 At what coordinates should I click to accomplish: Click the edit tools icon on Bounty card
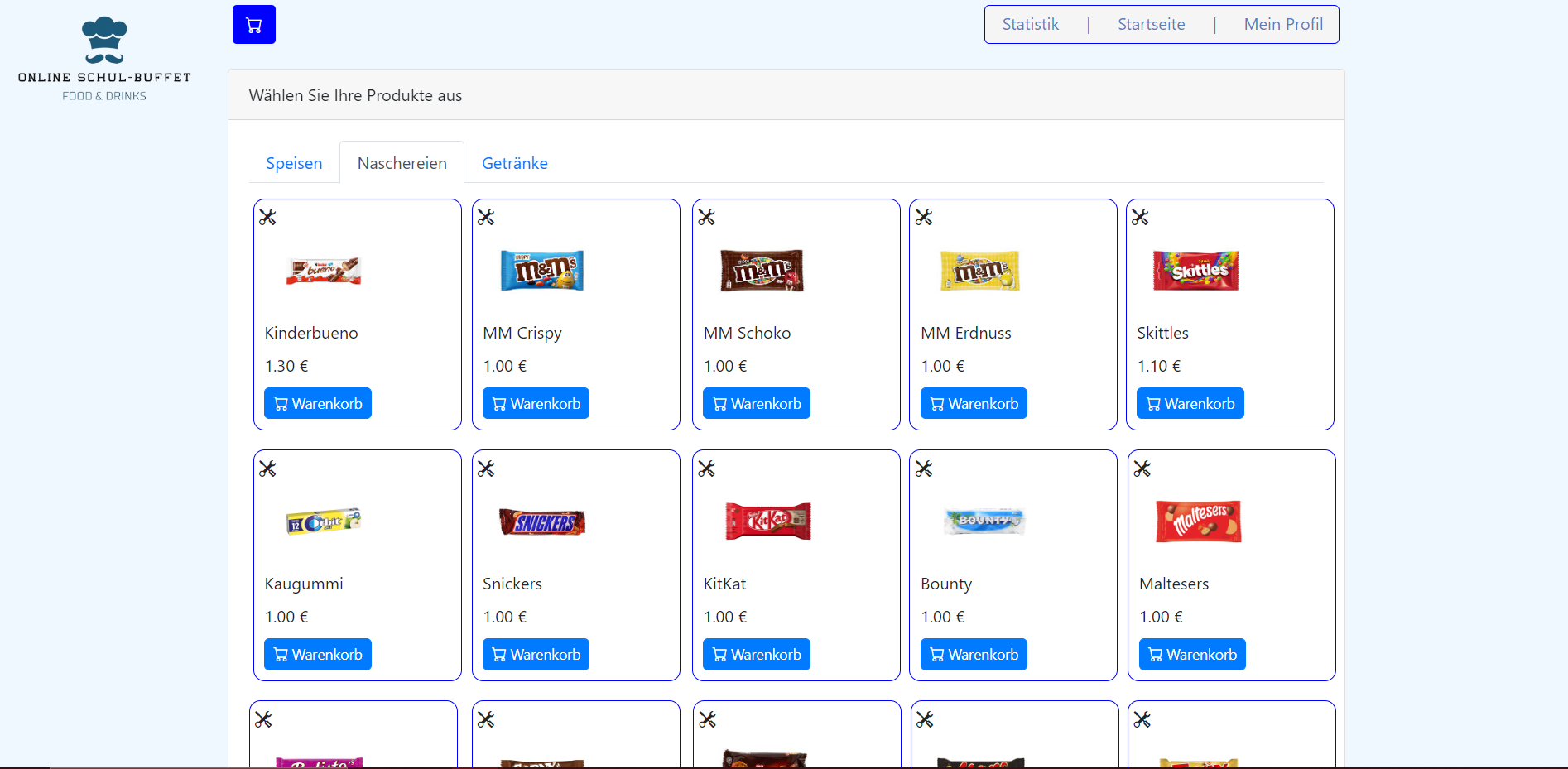pyautogui.click(x=924, y=469)
